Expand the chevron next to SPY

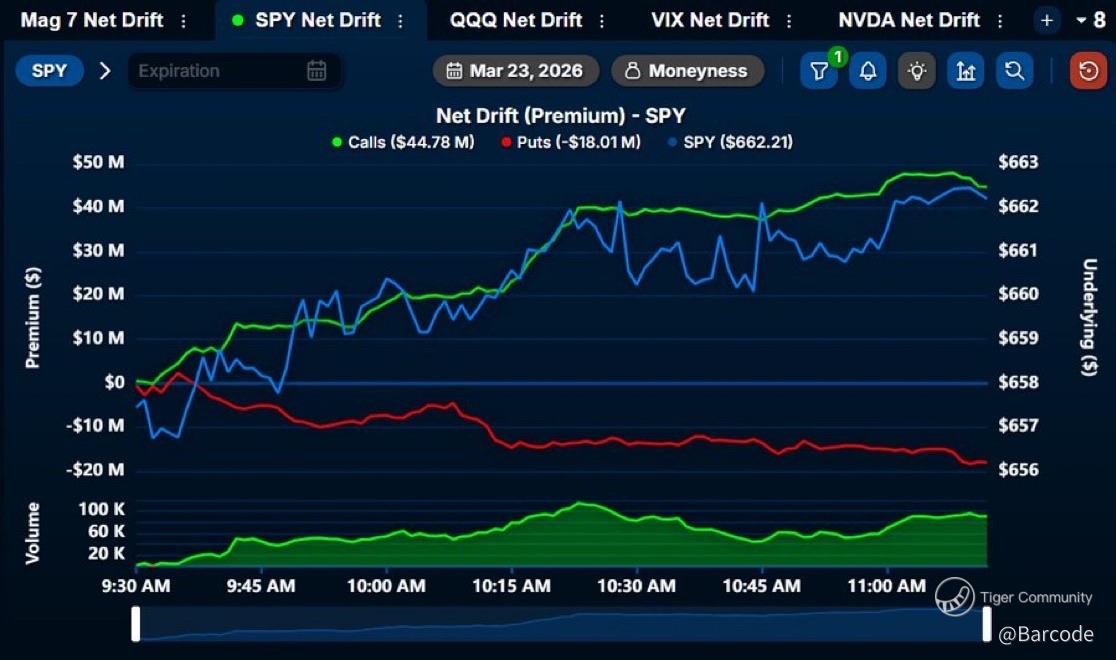105,70
